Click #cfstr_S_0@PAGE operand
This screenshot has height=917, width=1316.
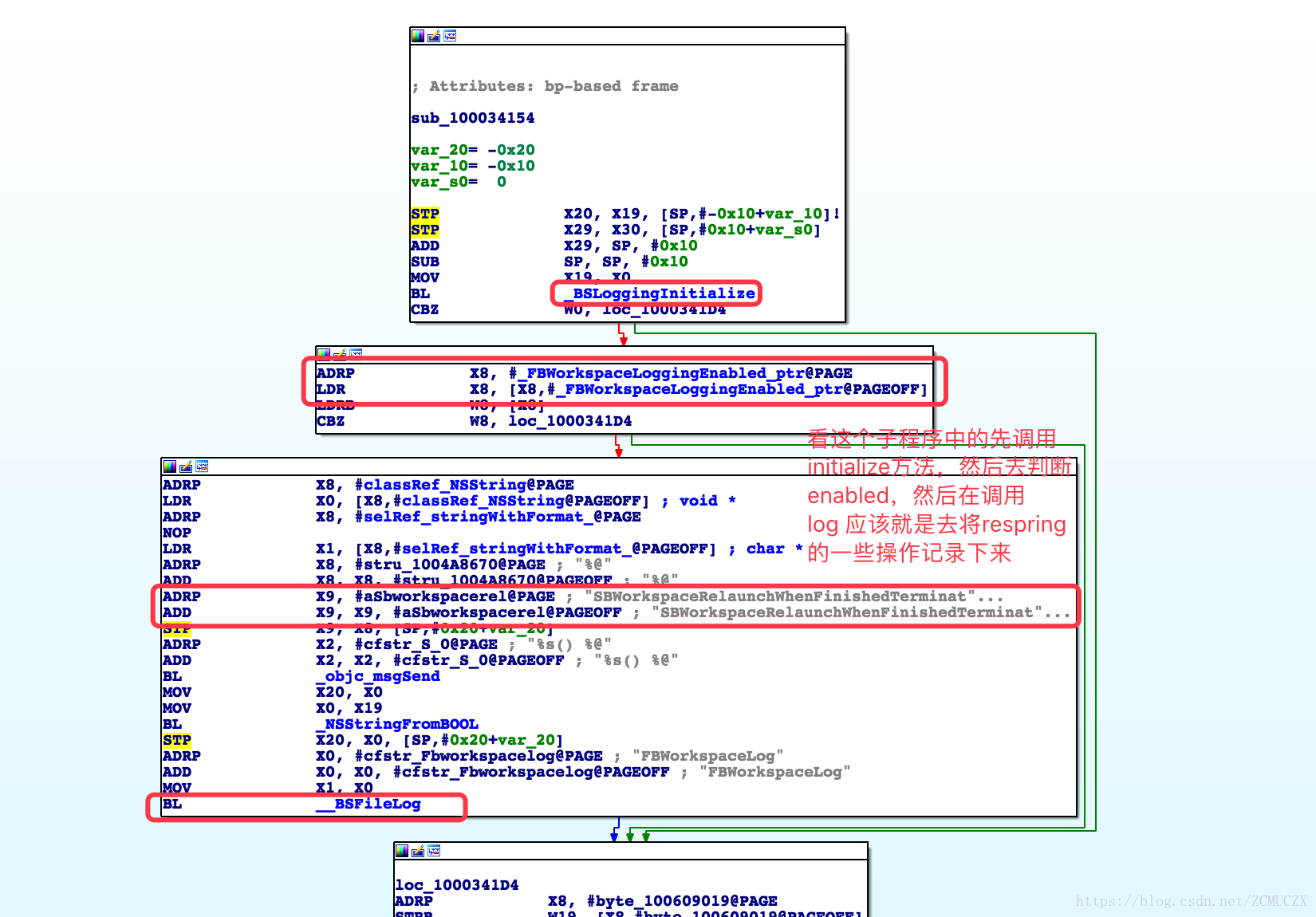tap(426, 644)
